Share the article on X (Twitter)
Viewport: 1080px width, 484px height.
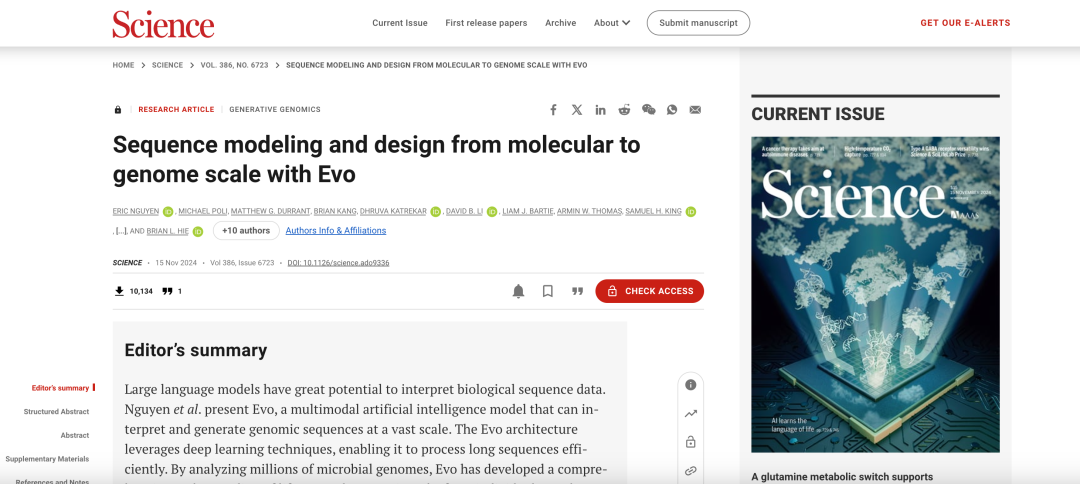tap(577, 110)
